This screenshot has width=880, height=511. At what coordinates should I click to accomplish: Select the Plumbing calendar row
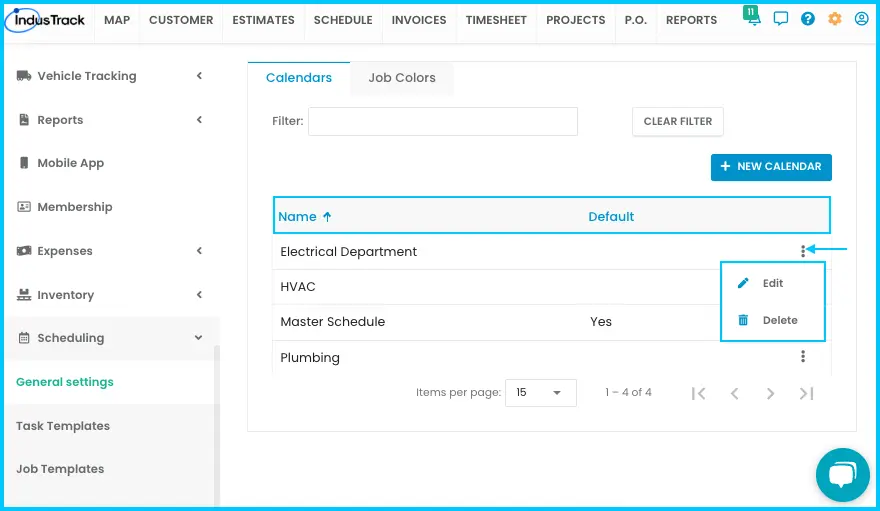tap(551, 357)
